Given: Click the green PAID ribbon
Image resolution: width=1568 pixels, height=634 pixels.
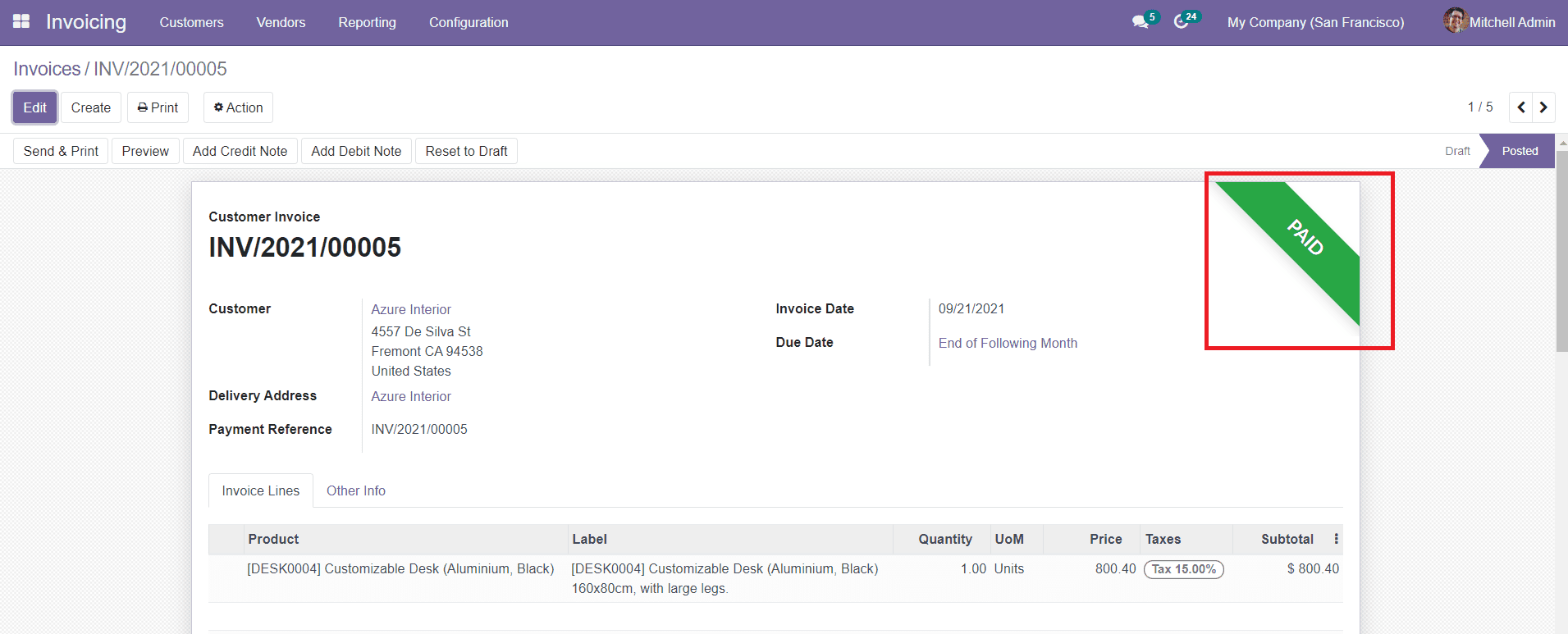Looking at the screenshot, I should (1305, 238).
